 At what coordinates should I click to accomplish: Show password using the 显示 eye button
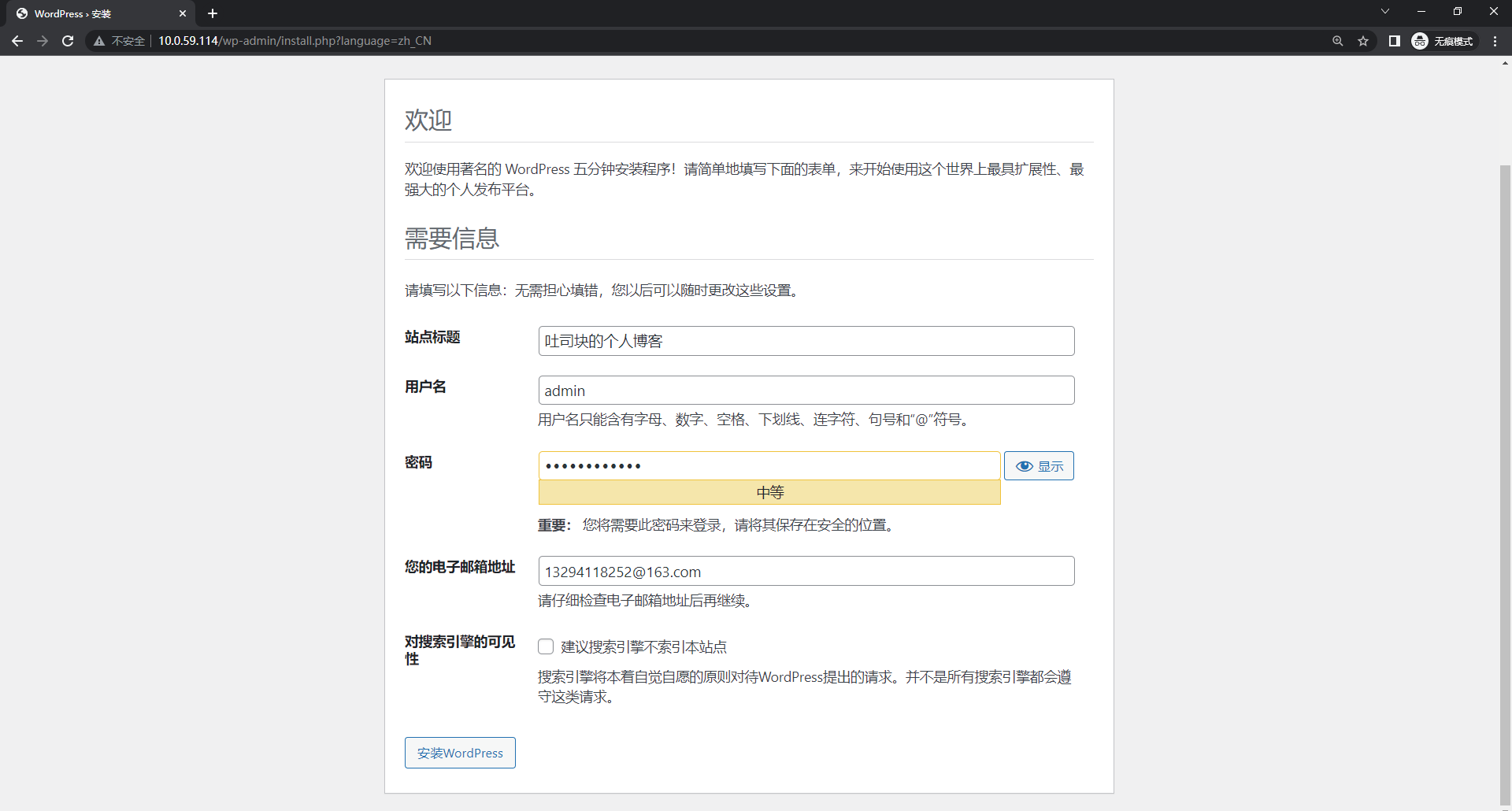(1039, 466)
